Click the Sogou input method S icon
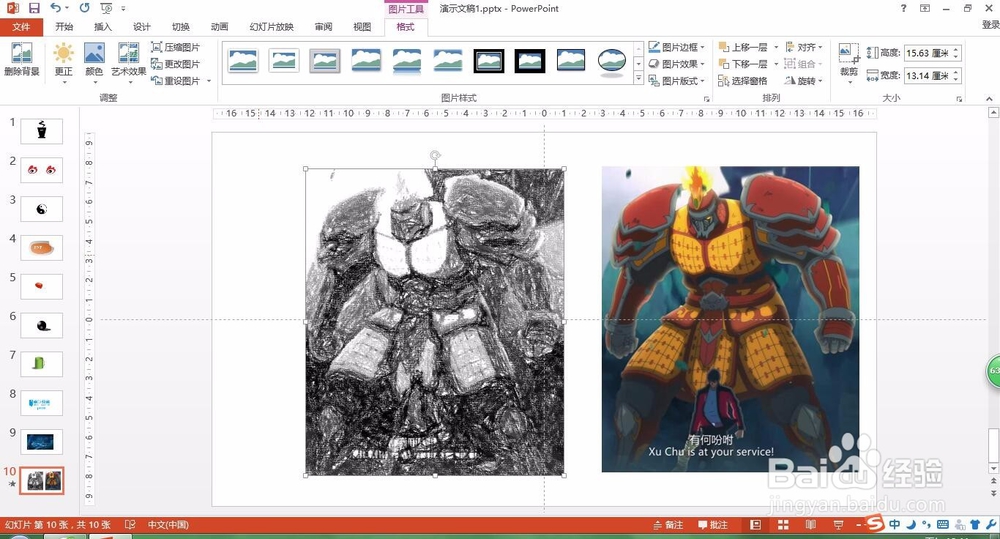 click(x=876, y=524)
